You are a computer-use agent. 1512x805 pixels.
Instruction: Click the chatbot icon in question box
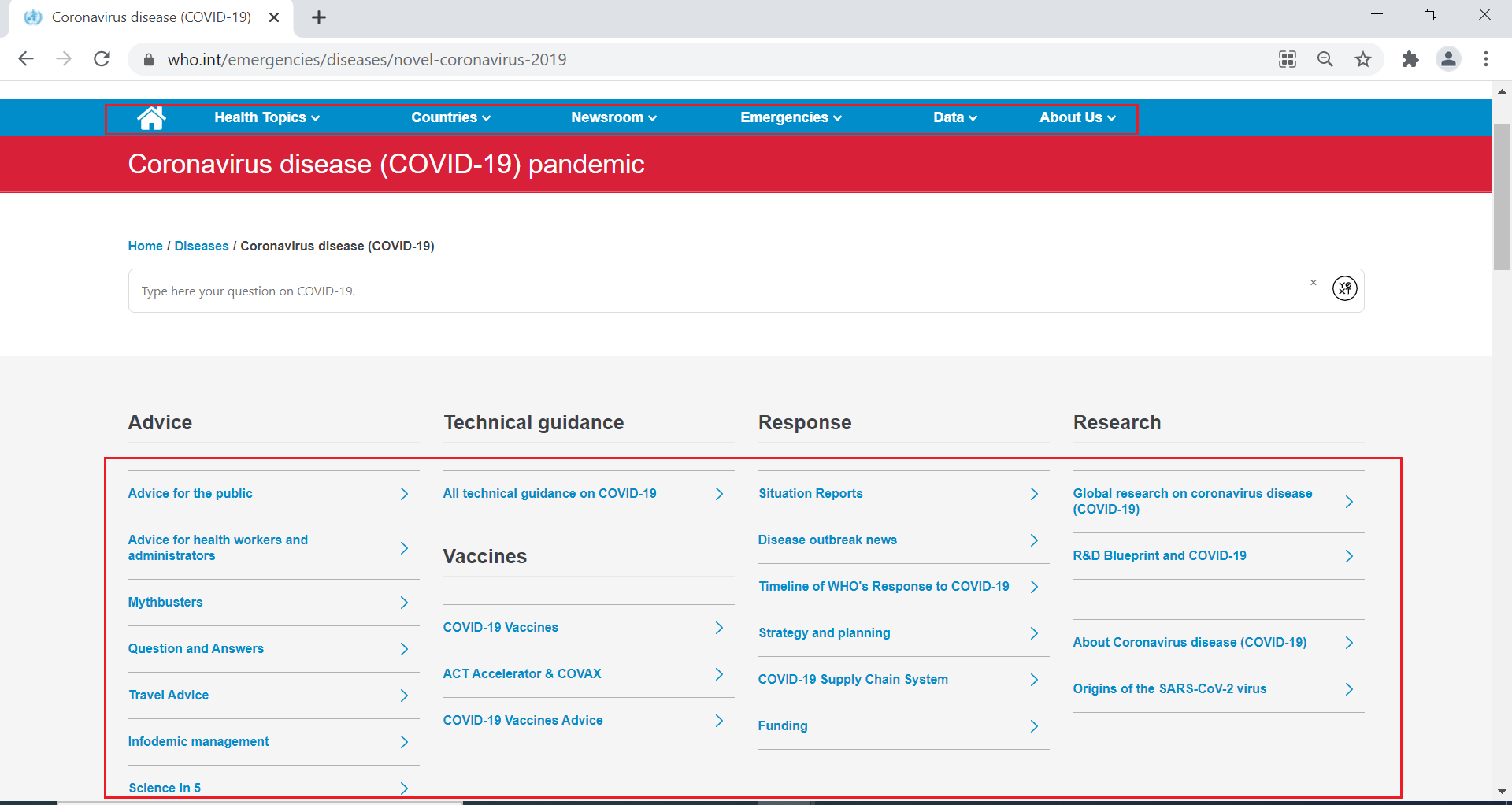[1345, 288]
